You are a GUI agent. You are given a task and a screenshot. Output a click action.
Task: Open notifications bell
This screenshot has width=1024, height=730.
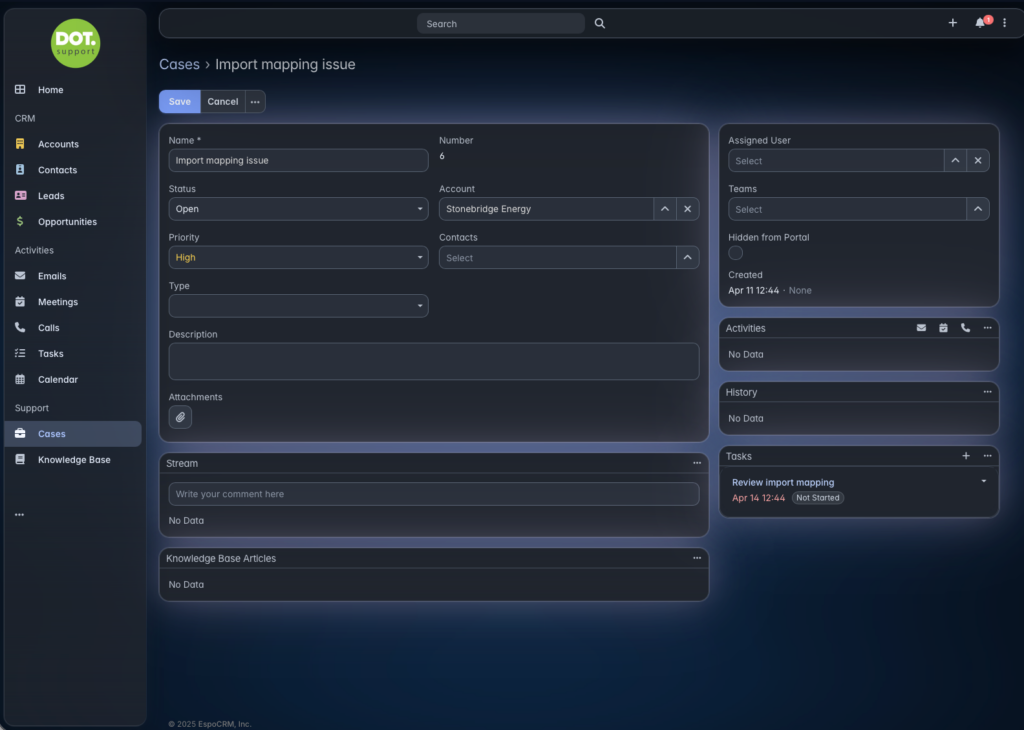pos(980,23)
